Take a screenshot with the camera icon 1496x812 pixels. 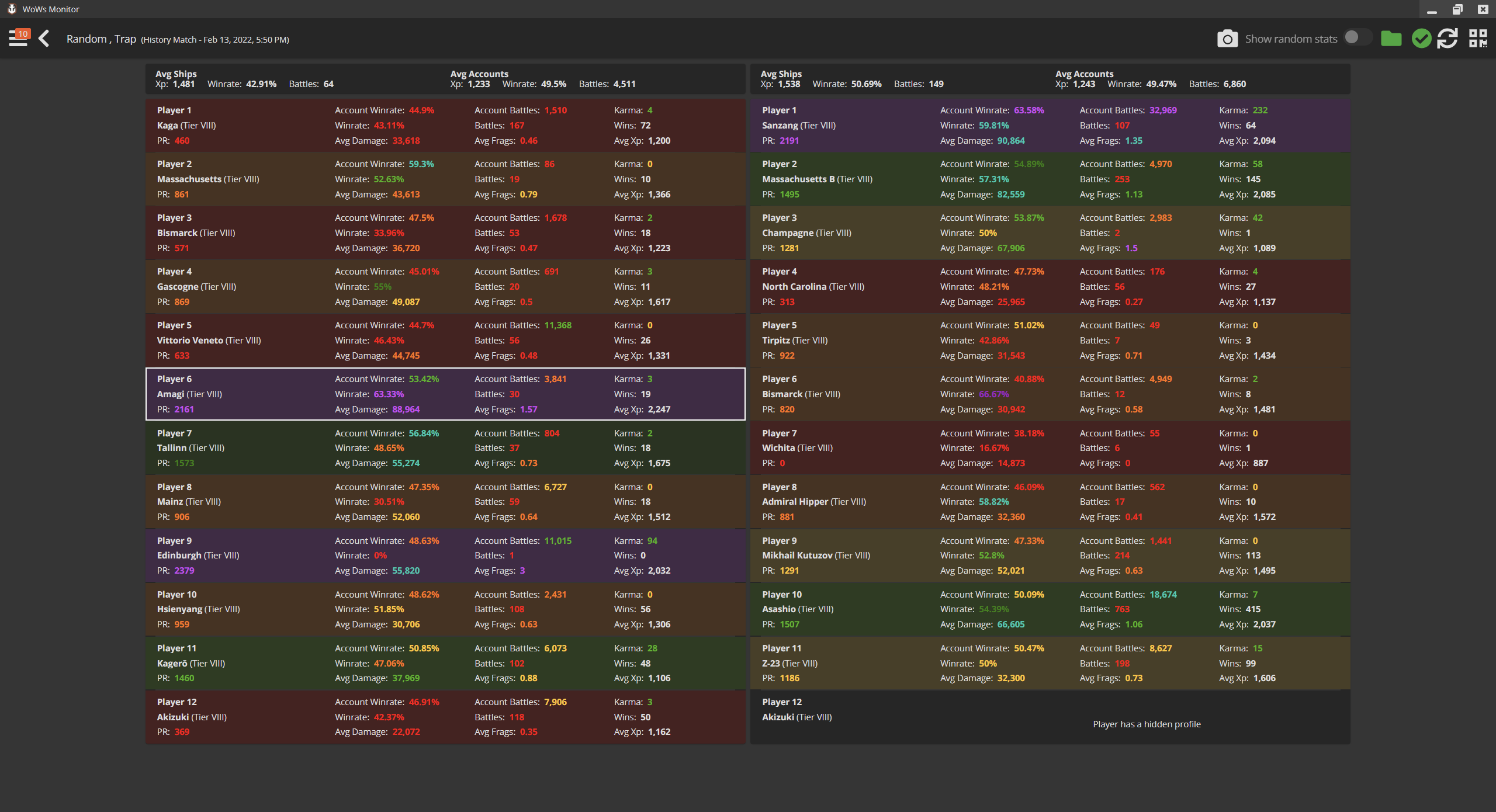pos(1227,39)
